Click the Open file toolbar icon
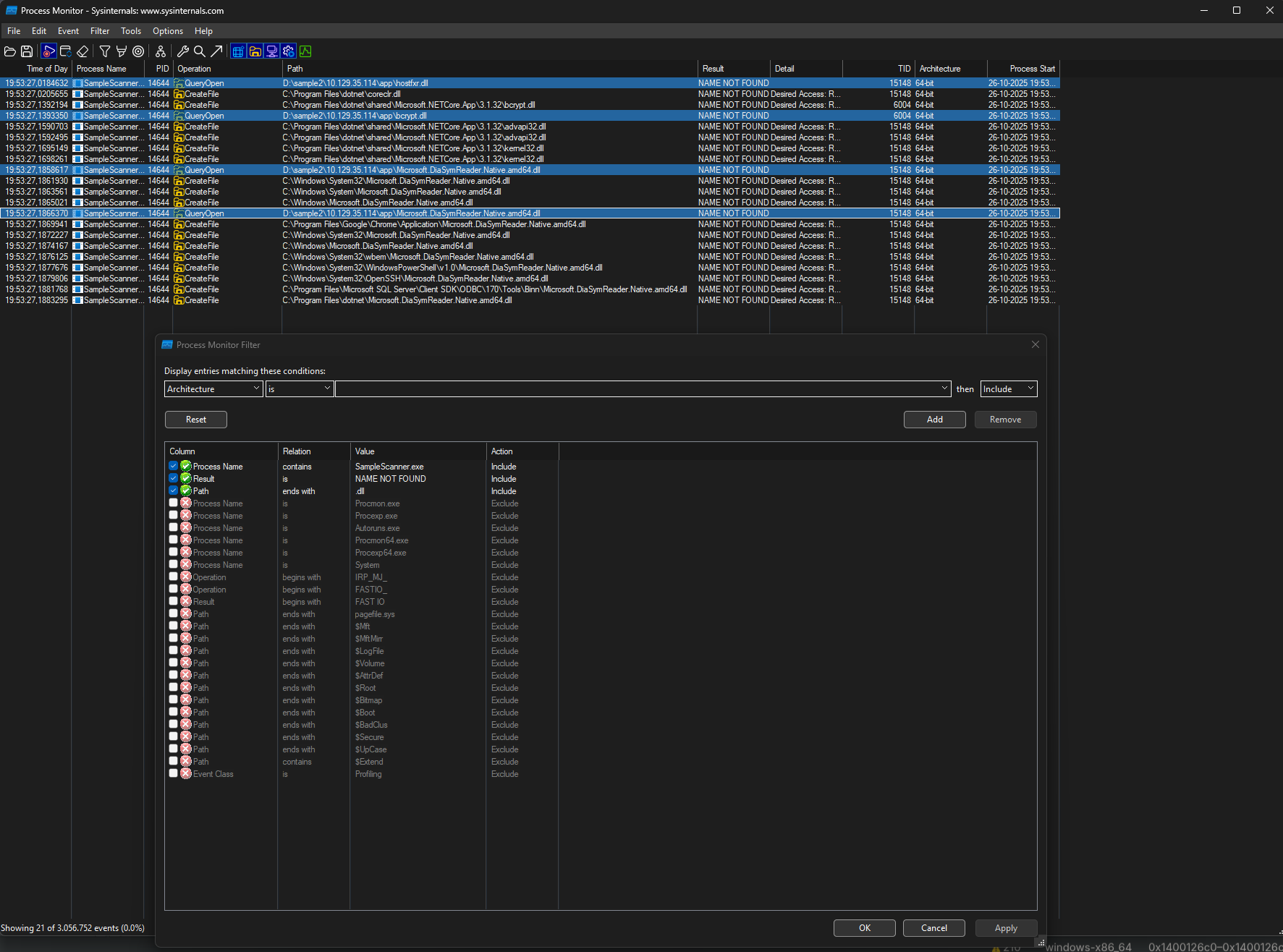Viewport: 1283px width, 952px height. click(10, 51)
